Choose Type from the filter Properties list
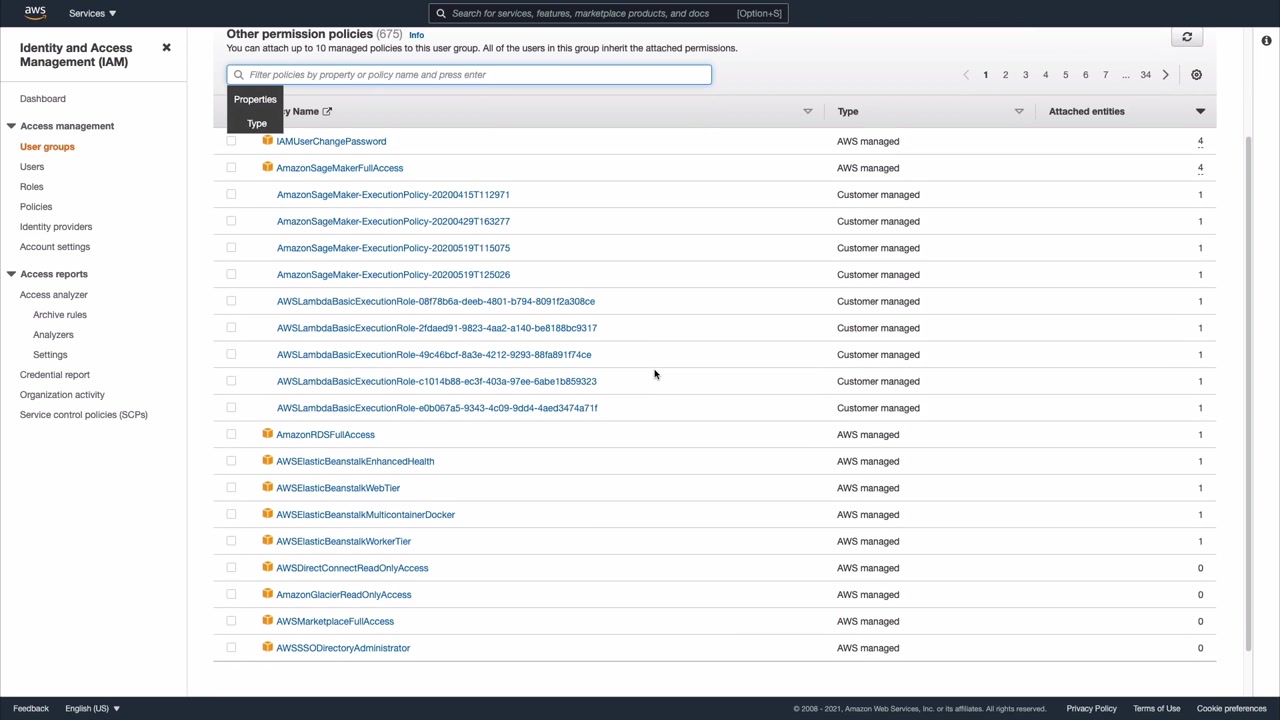Image resolution: width=1280 pixels, height=720 pixels. (257, 123)
